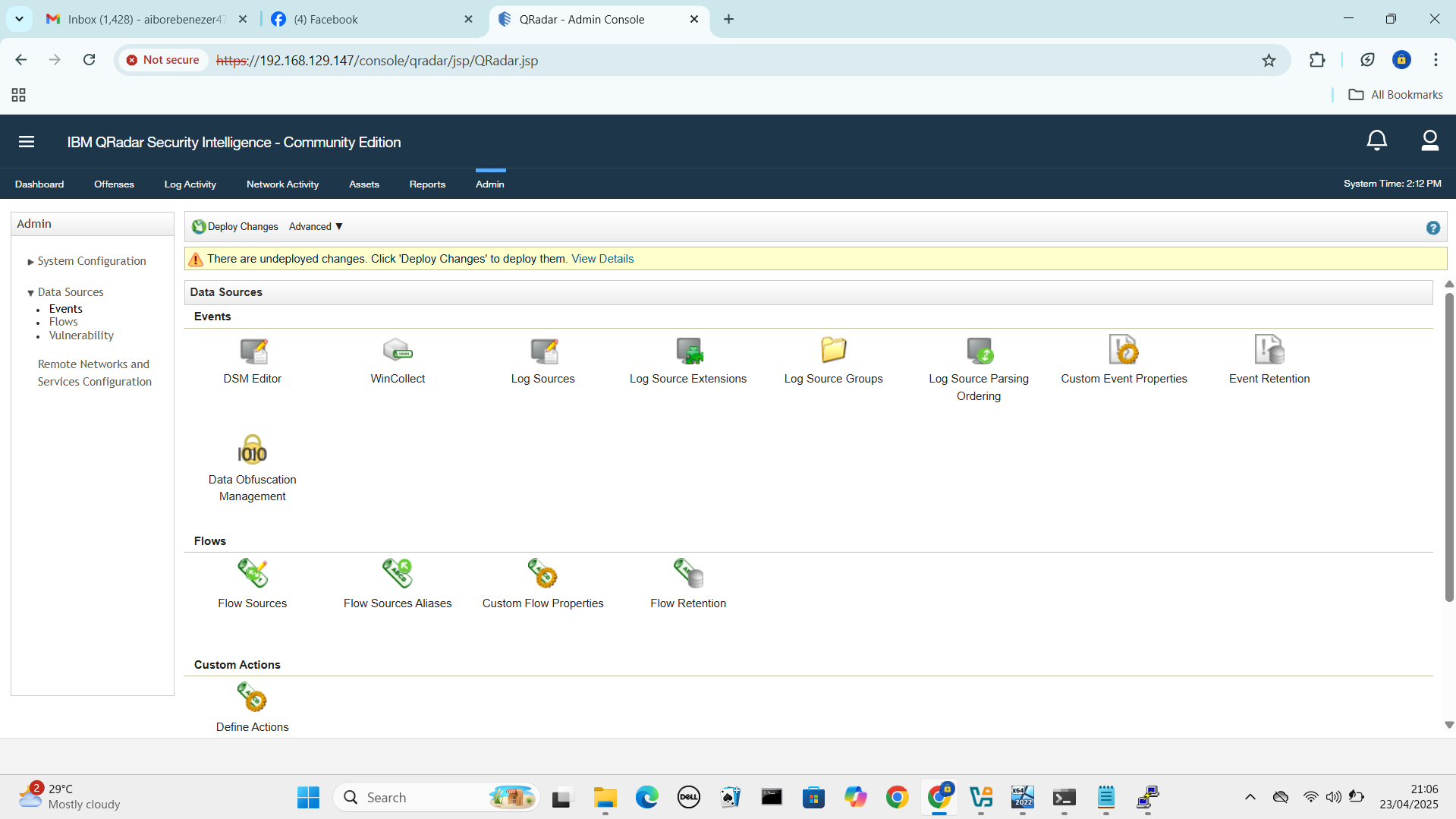This screenshot has height=819, width=1456.
Task: Open the Log Sources icon
Action: point(543,351)
